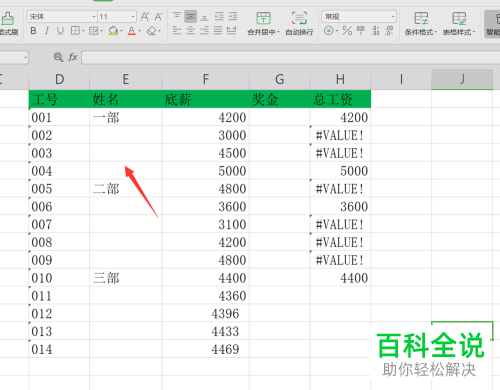Open the draw border dropdown arrow
Image resolution: width=500 pixels, height=390 pixels.
pyautogui.click(x=102, y=31)
